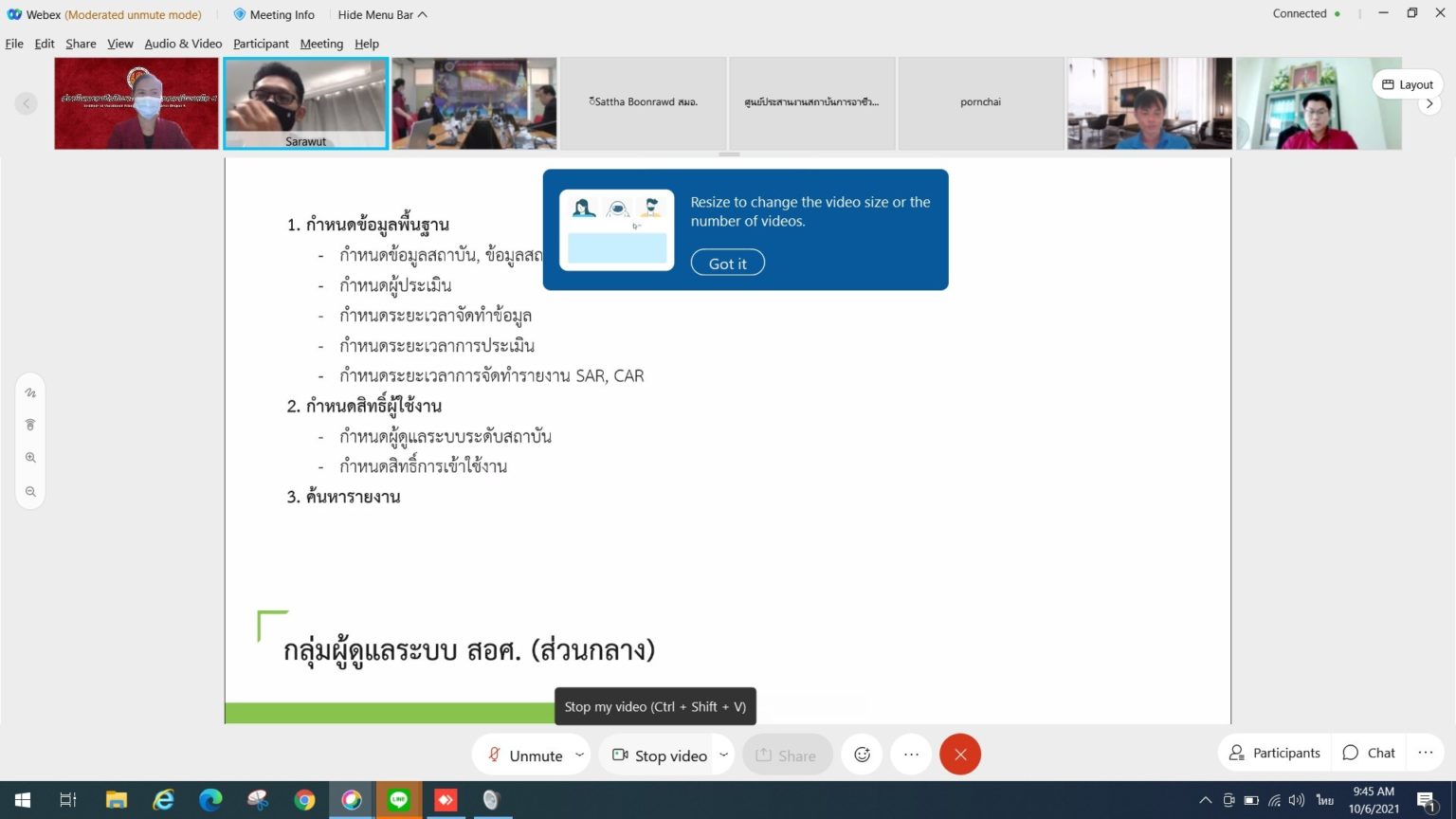Click the zoom in magnifier icon

click(x=30, y=458)
